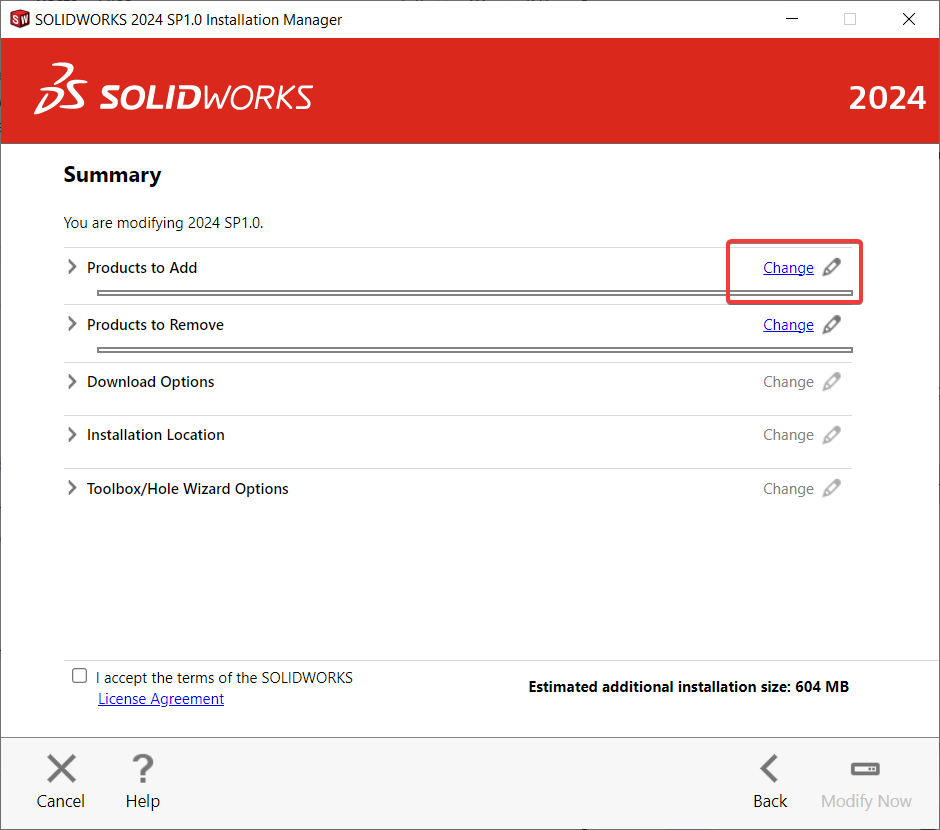This screenshot has height=830, width=940.
Task: Click the Products to Remove label
Action: click(155, 325)
